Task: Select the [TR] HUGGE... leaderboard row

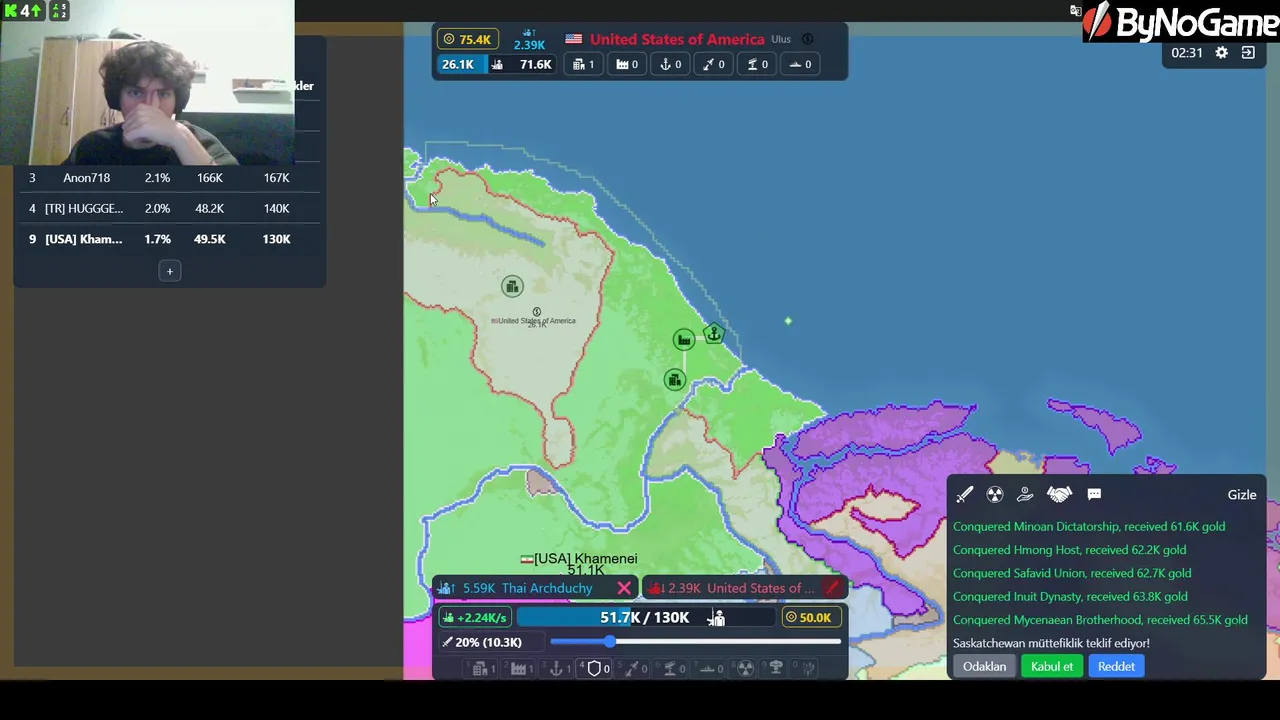Action: tap(169, 208)
